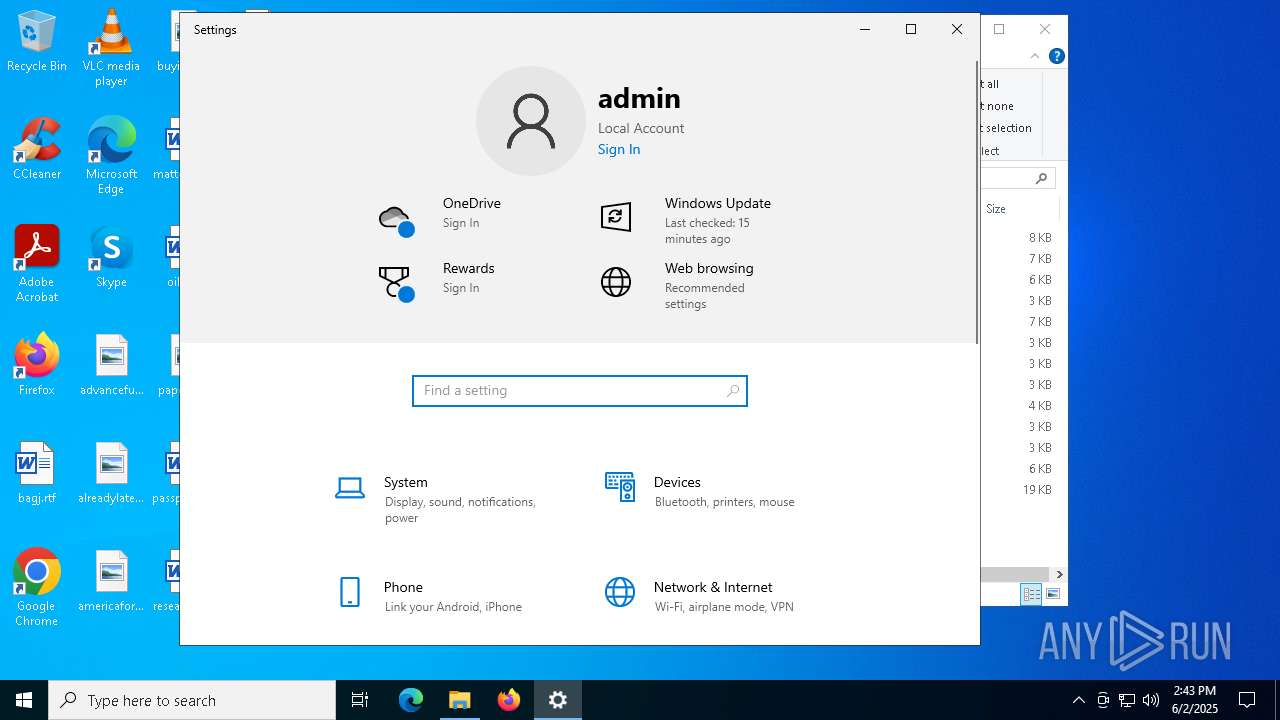Launch VLC media player desktop shortcut
Image resolution: width=1280 pixels, height=720 pixels.
point(111,48)
